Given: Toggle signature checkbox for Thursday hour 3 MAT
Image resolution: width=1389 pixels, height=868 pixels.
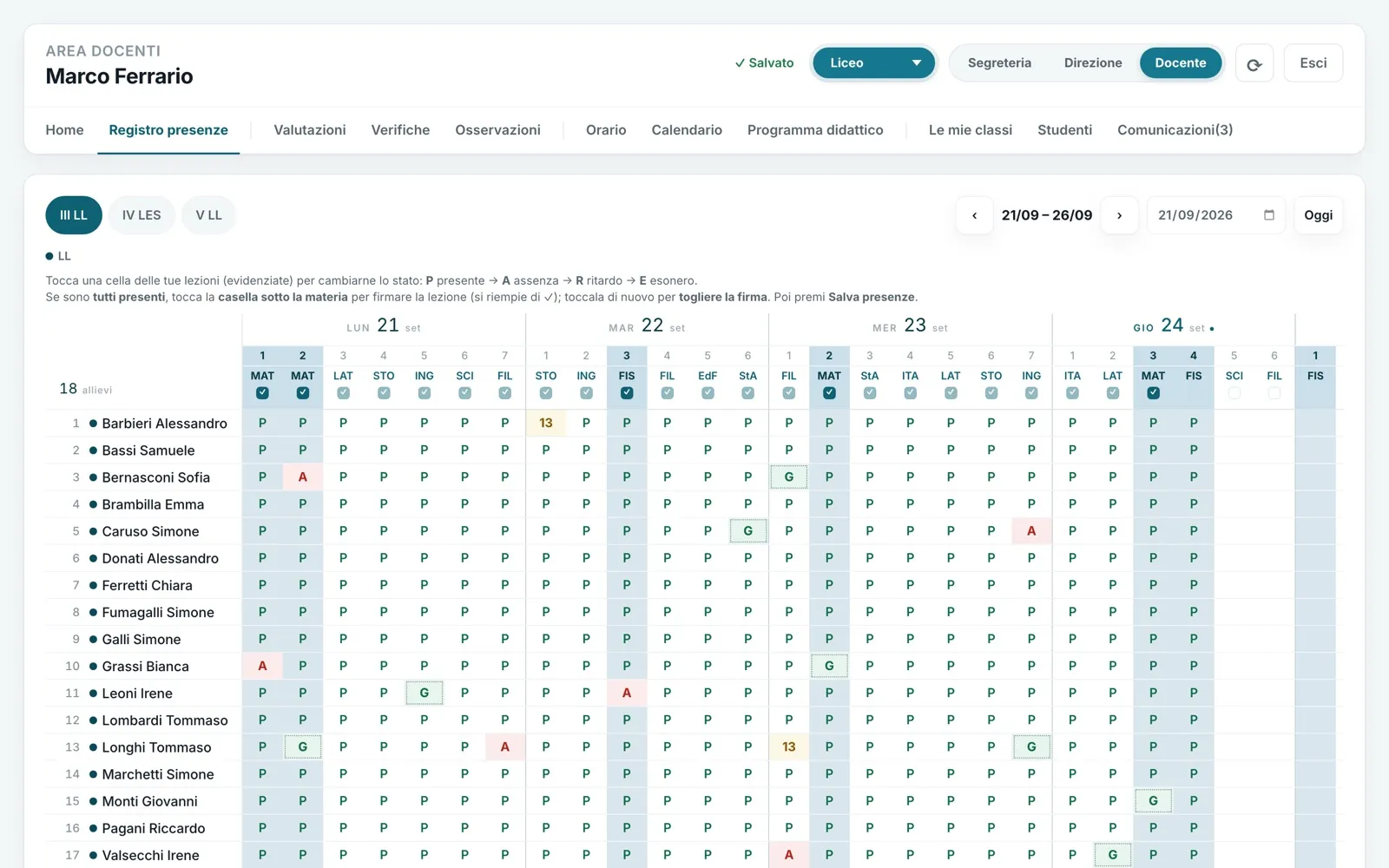Looking at the screenshot, I should (x=1153, y=393).
